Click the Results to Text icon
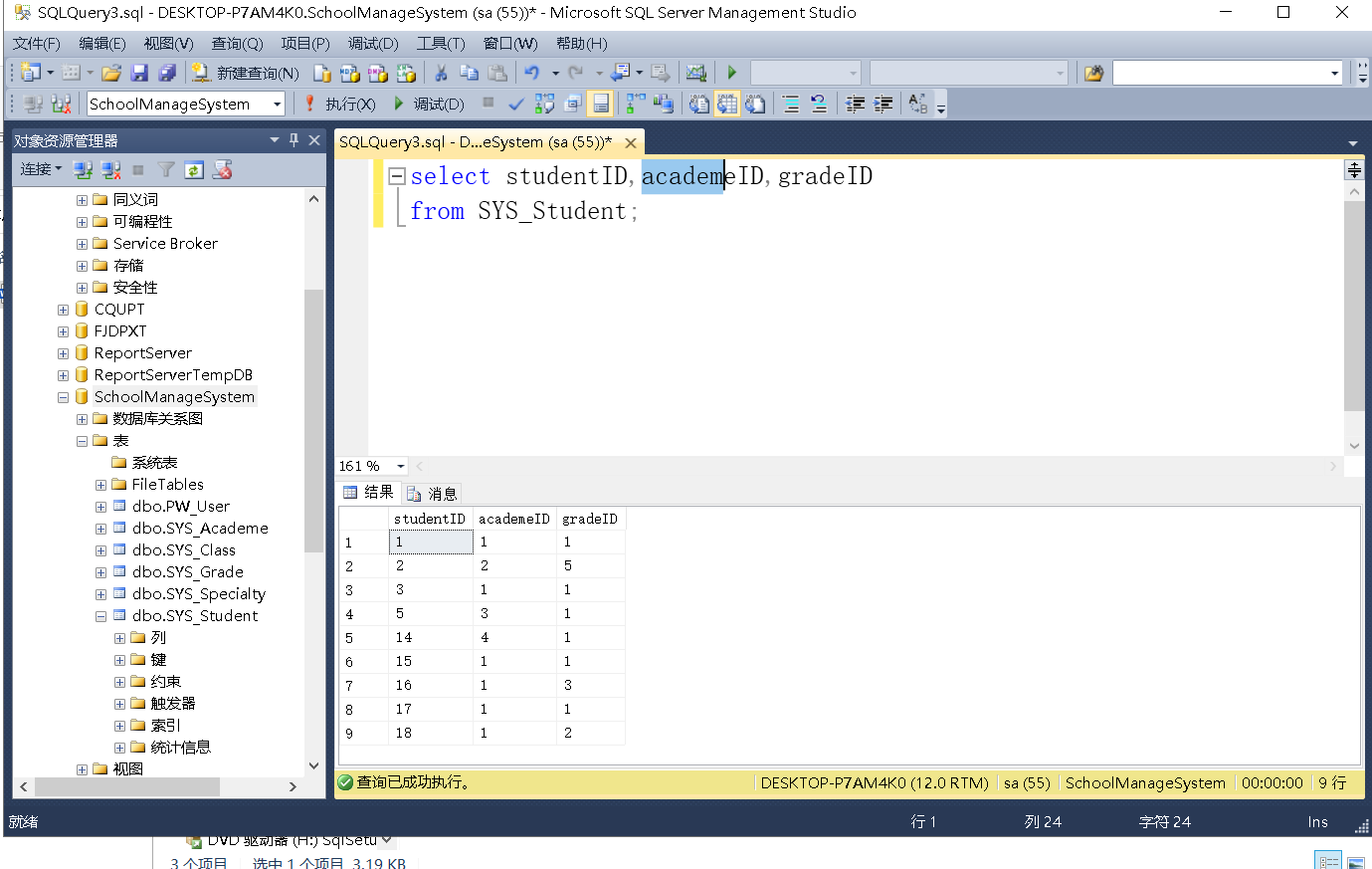Image resolution: width=1372 pixels, height=869 pixels. (x=699, y=104)
